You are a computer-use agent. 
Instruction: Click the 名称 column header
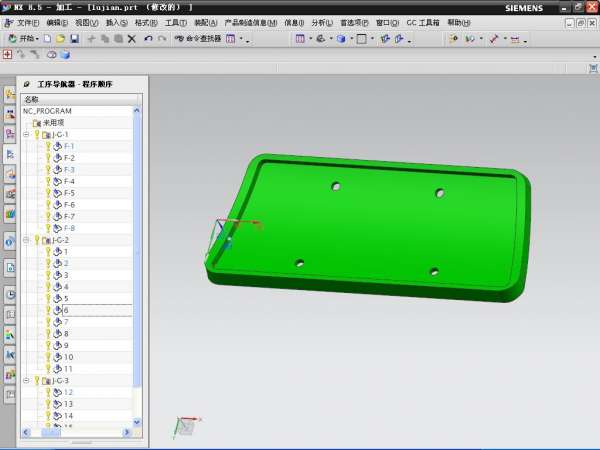pos(32,99)
